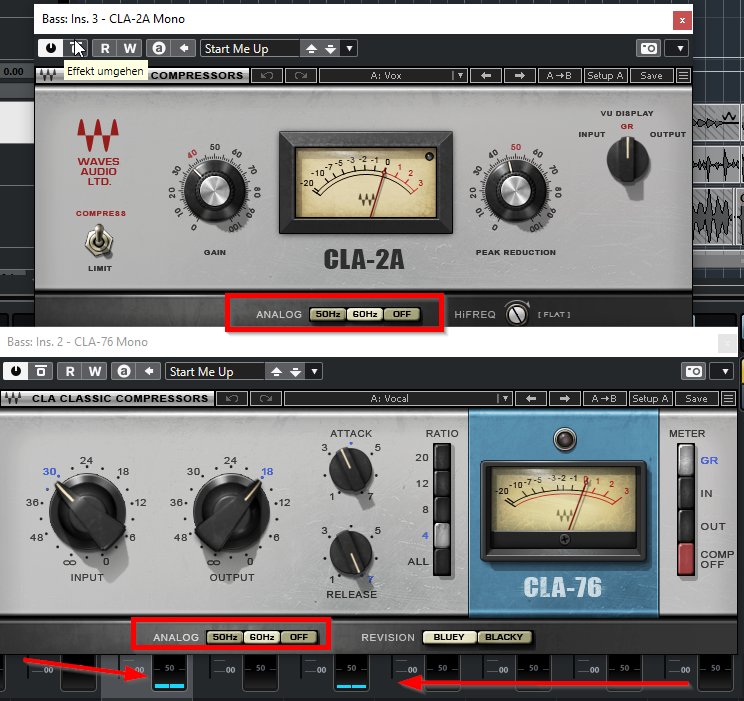Click the undo arrow in CLA-2A Waves toolbar
744x701 pixels.
(x=266, y=76)
